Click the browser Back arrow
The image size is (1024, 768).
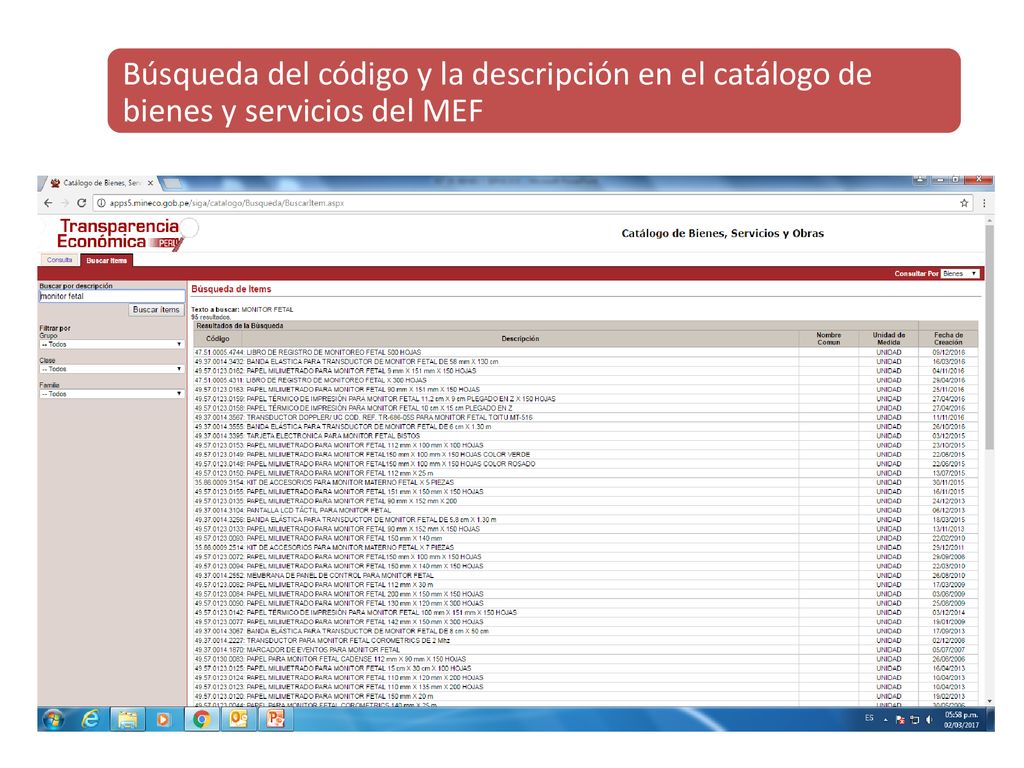48,203
